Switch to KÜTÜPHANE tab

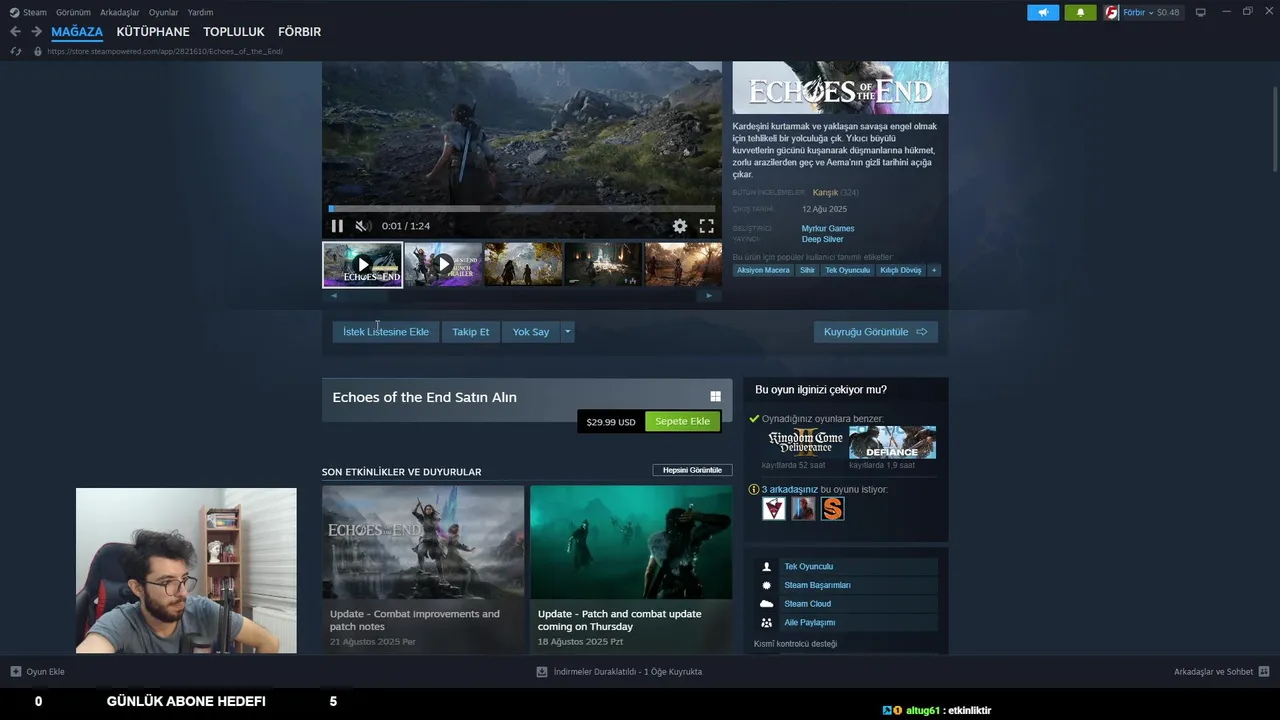click(x=153, y=32)
